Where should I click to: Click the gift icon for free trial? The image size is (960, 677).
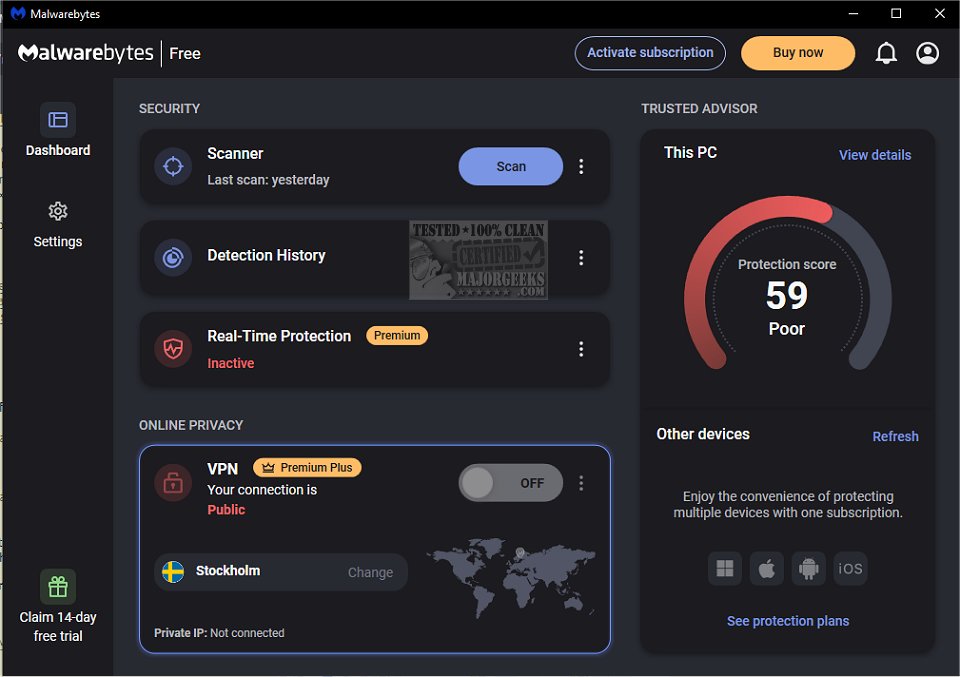(x=58, y=587)
